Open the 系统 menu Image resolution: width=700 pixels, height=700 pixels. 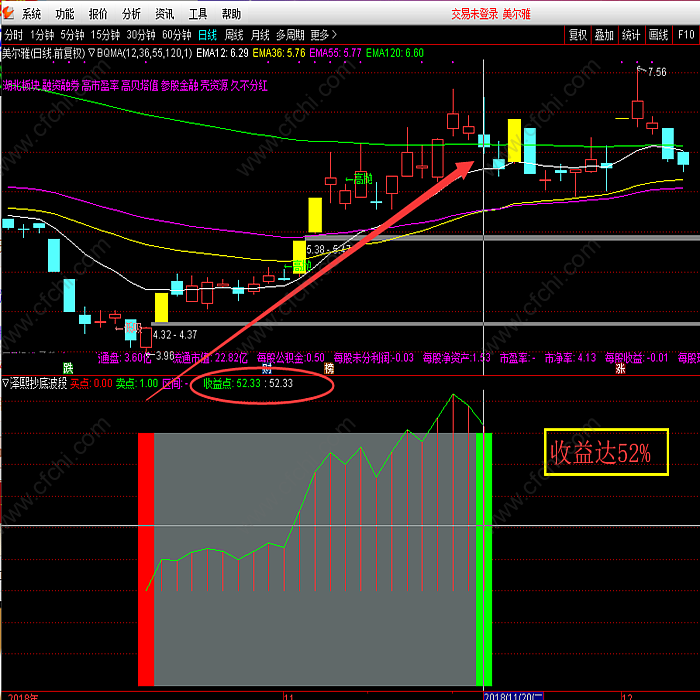31,14
